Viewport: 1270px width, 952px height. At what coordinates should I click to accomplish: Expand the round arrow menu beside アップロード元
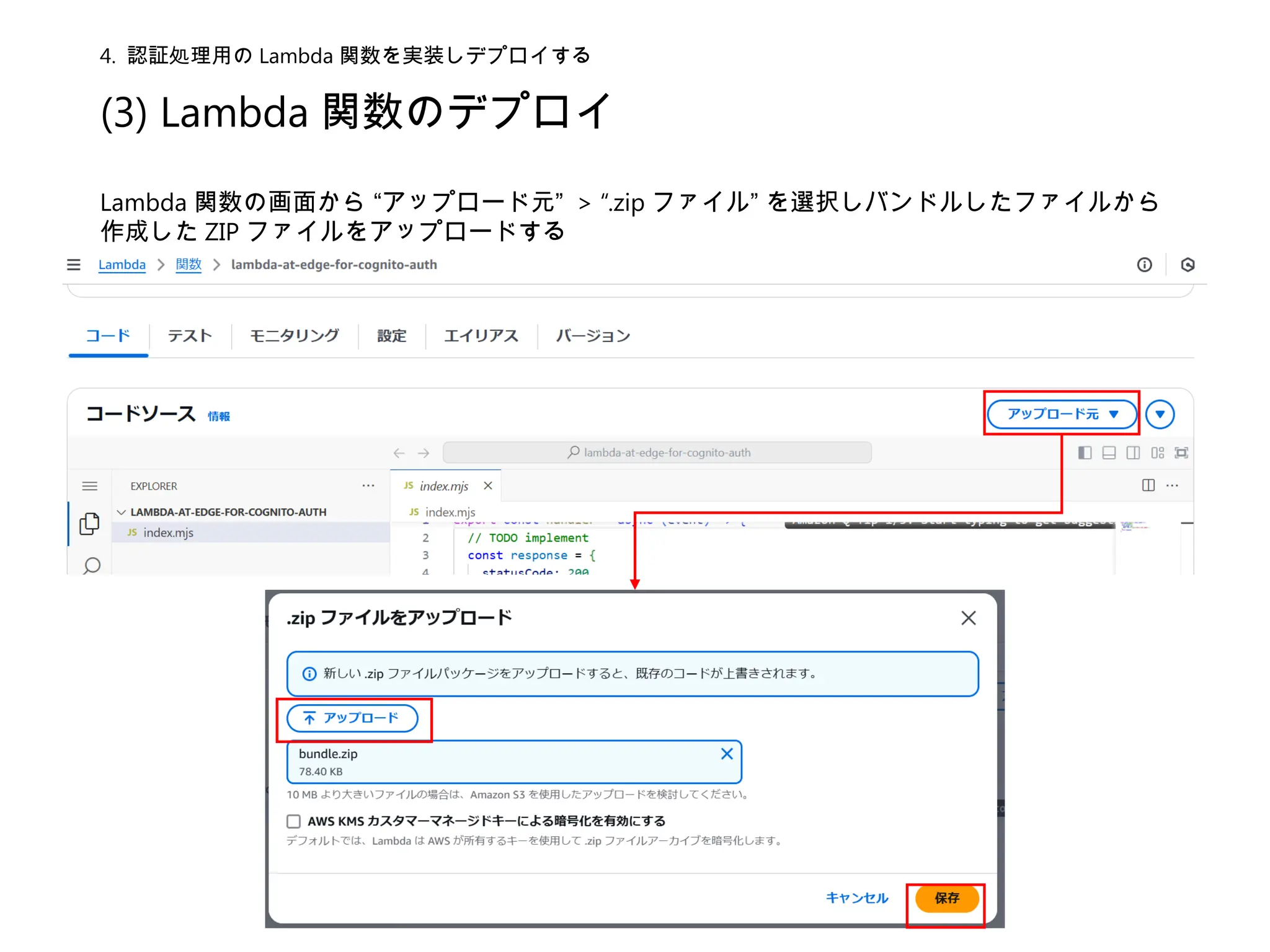pos(1160,414)
